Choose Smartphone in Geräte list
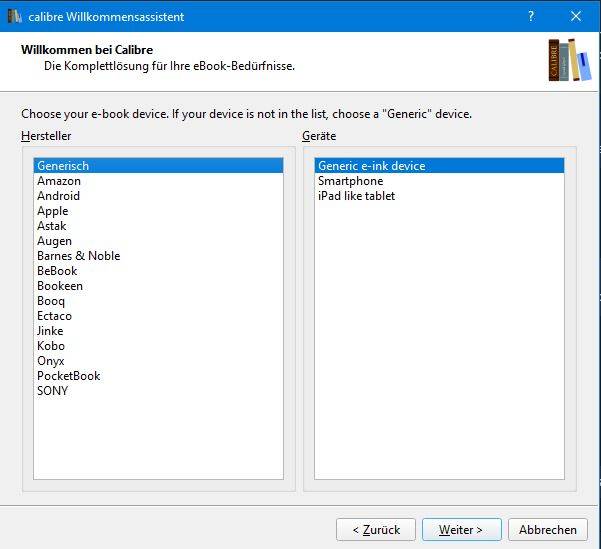The image size is (601, 549). click(x=439, y=181)
